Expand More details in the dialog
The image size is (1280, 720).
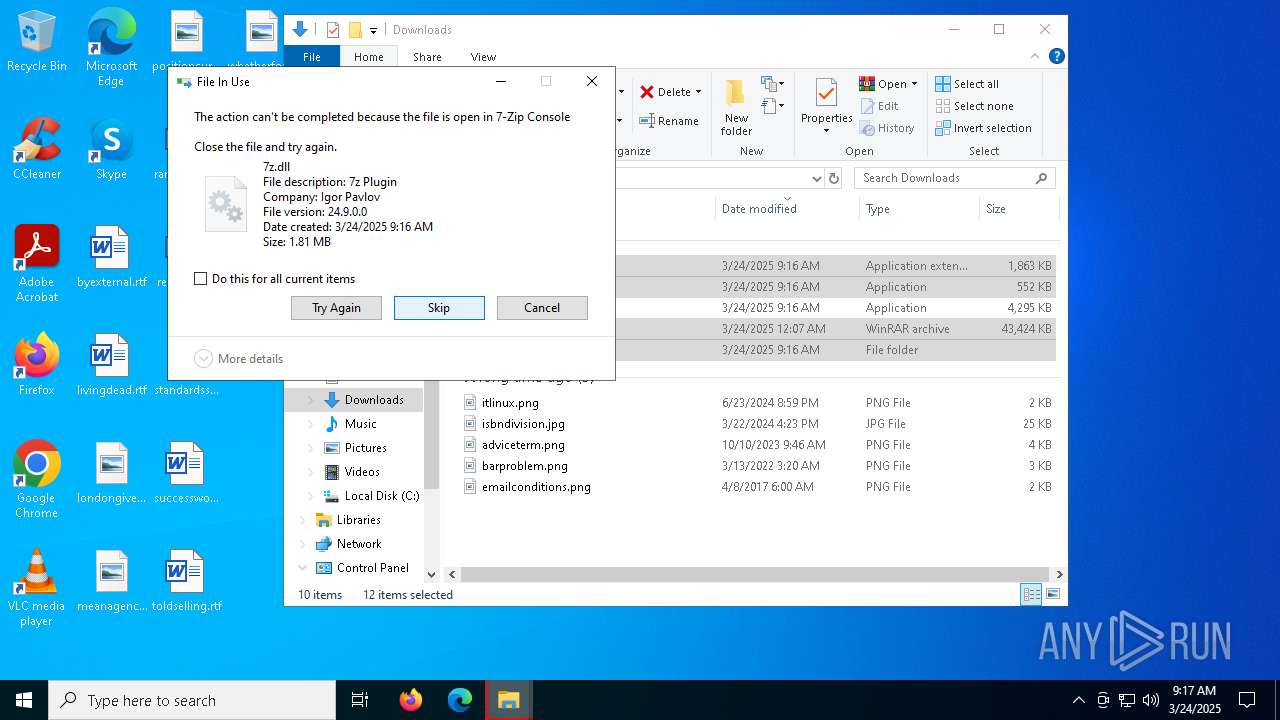point(239,359)
